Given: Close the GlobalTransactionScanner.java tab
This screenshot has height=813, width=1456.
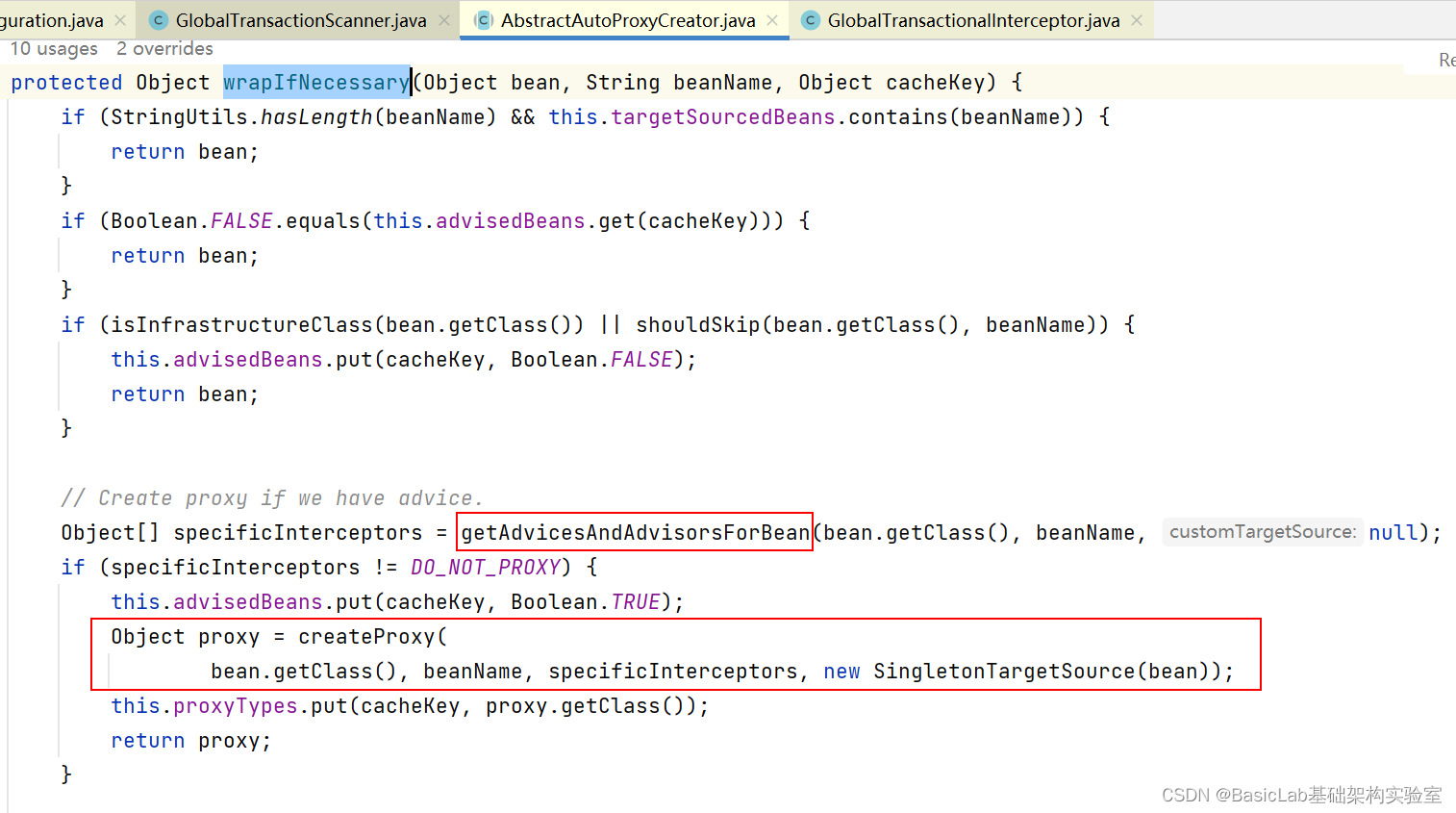Looking at the screenshot, I should 444,20.
